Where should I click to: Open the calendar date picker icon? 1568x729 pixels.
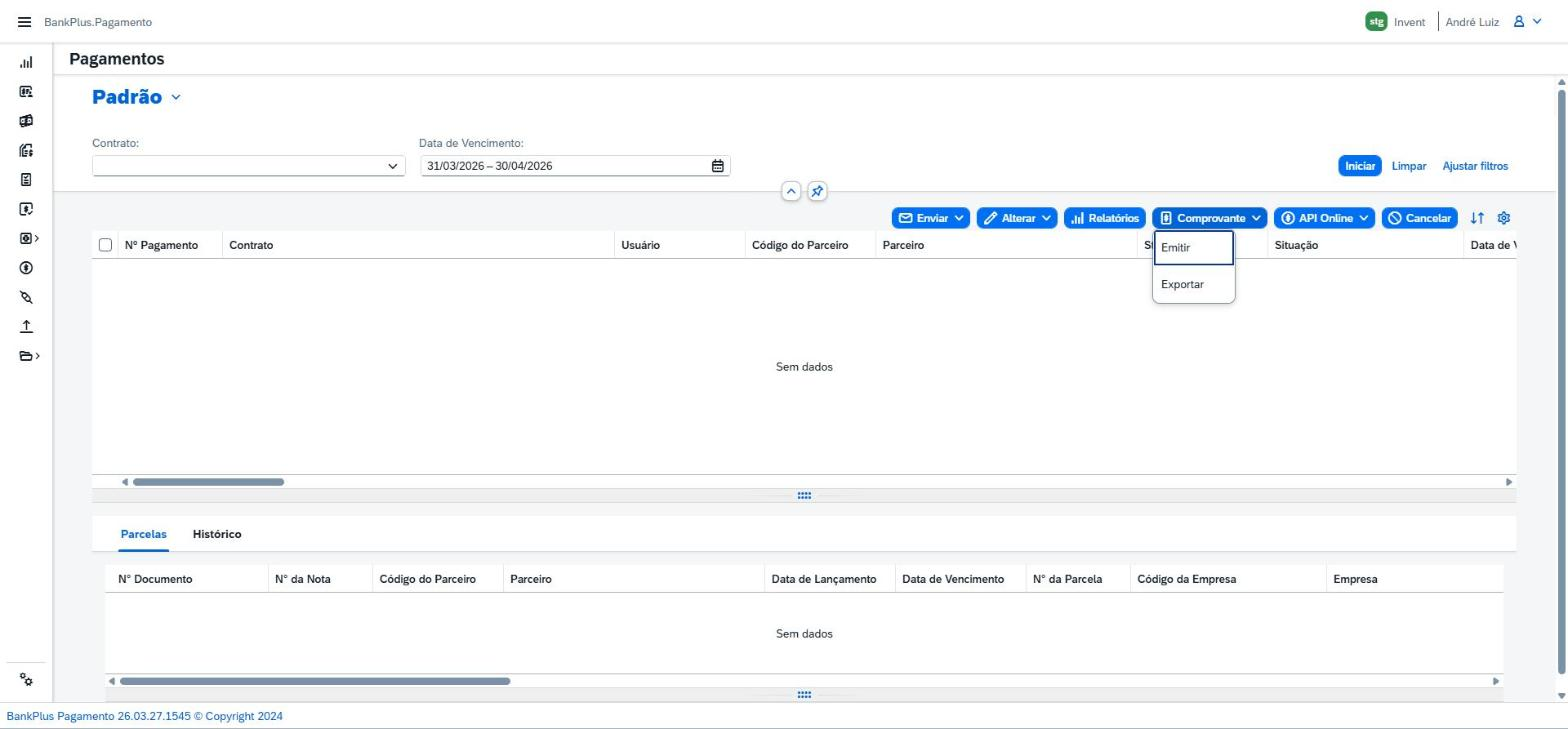[717, 166]
